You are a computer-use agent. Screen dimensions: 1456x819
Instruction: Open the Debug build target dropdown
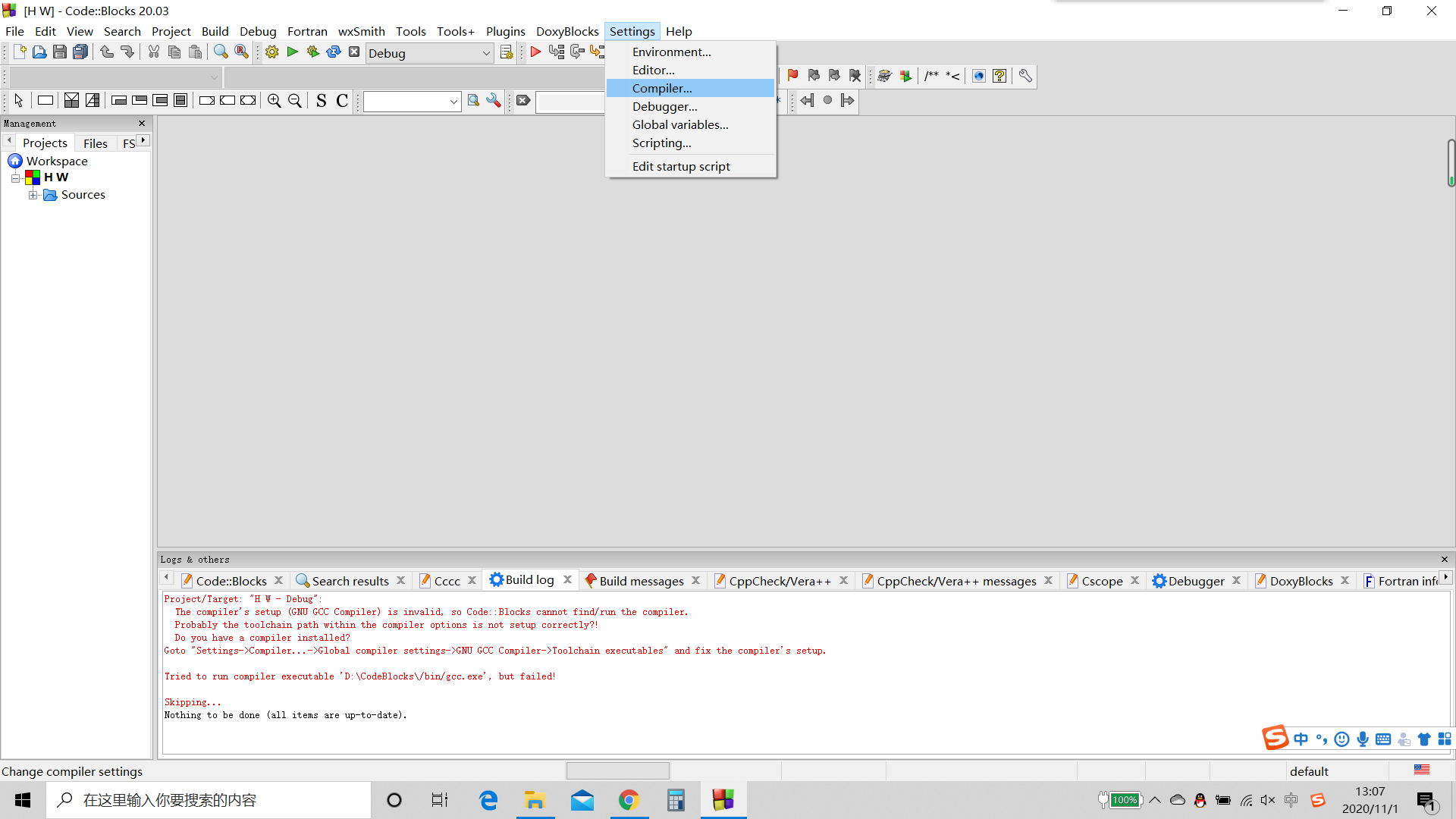(x=430, y=53)
